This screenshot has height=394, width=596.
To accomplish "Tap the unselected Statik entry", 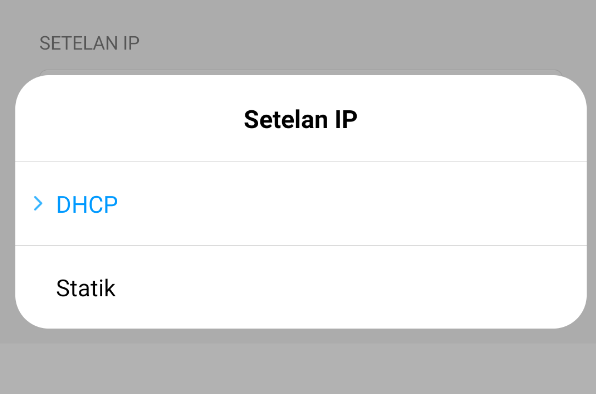I will pos(301,288).
